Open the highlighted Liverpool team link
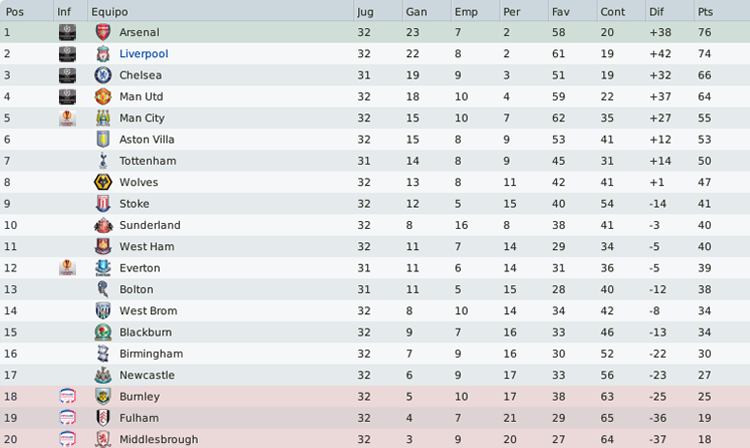The width and height of the screenshot is (750, 448). pos(144,54)
